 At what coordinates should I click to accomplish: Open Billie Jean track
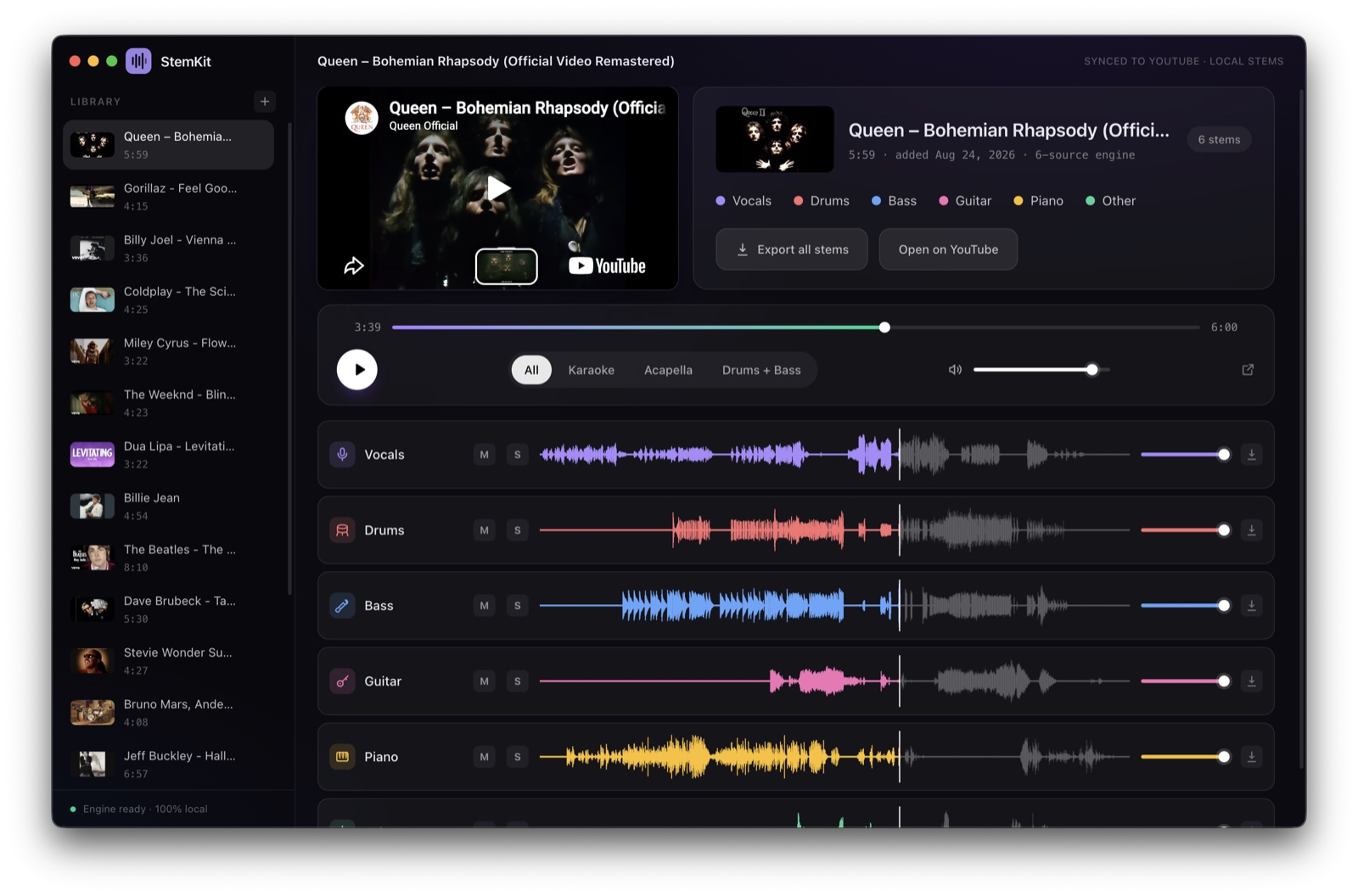pyautogui.click(x=168, y=507)
